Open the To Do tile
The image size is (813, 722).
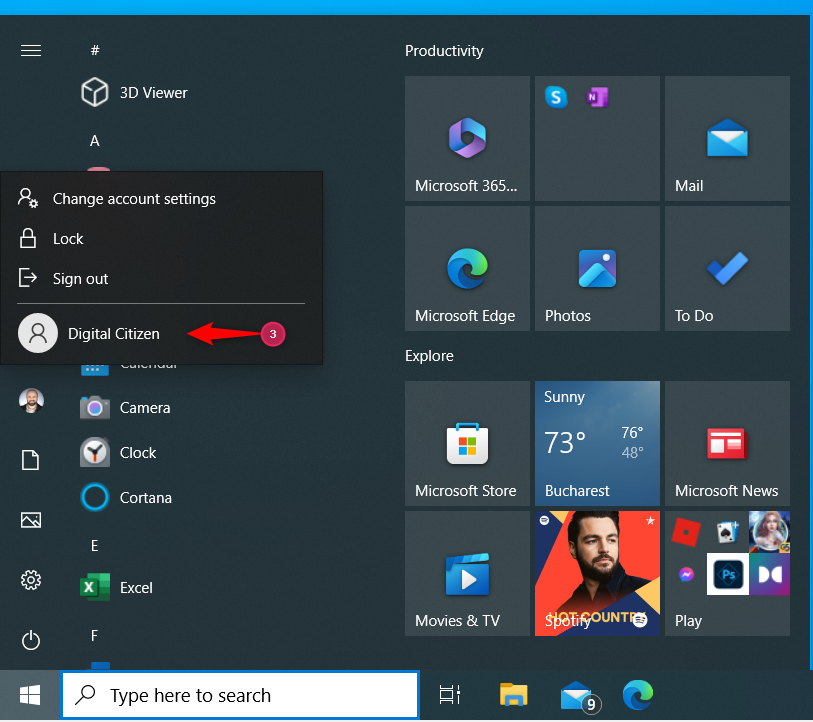click(727, 269)
